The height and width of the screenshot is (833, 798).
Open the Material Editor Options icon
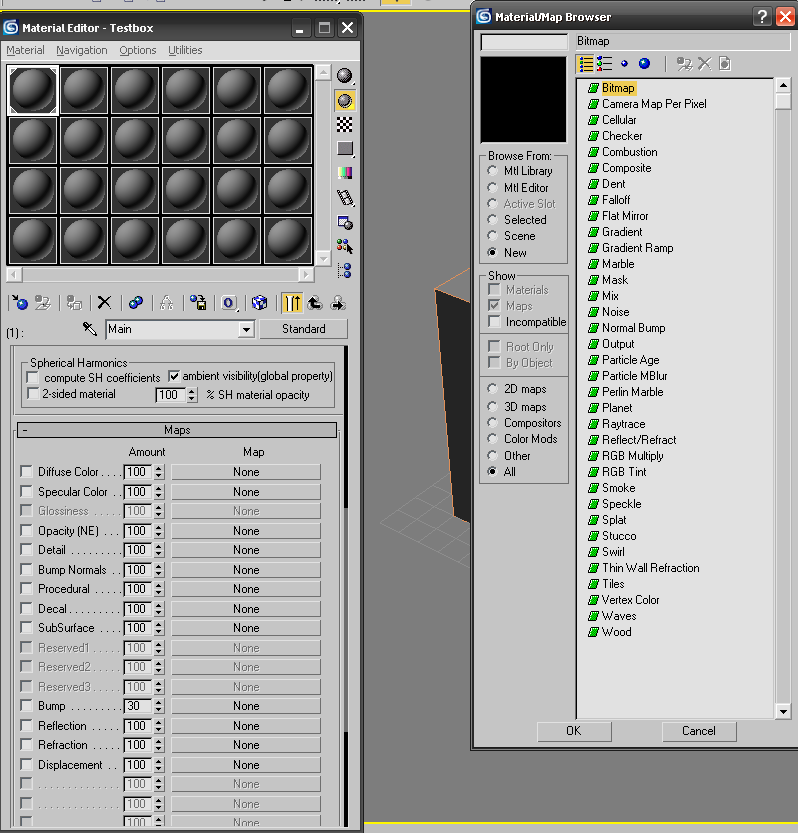(x=344, y=222)
